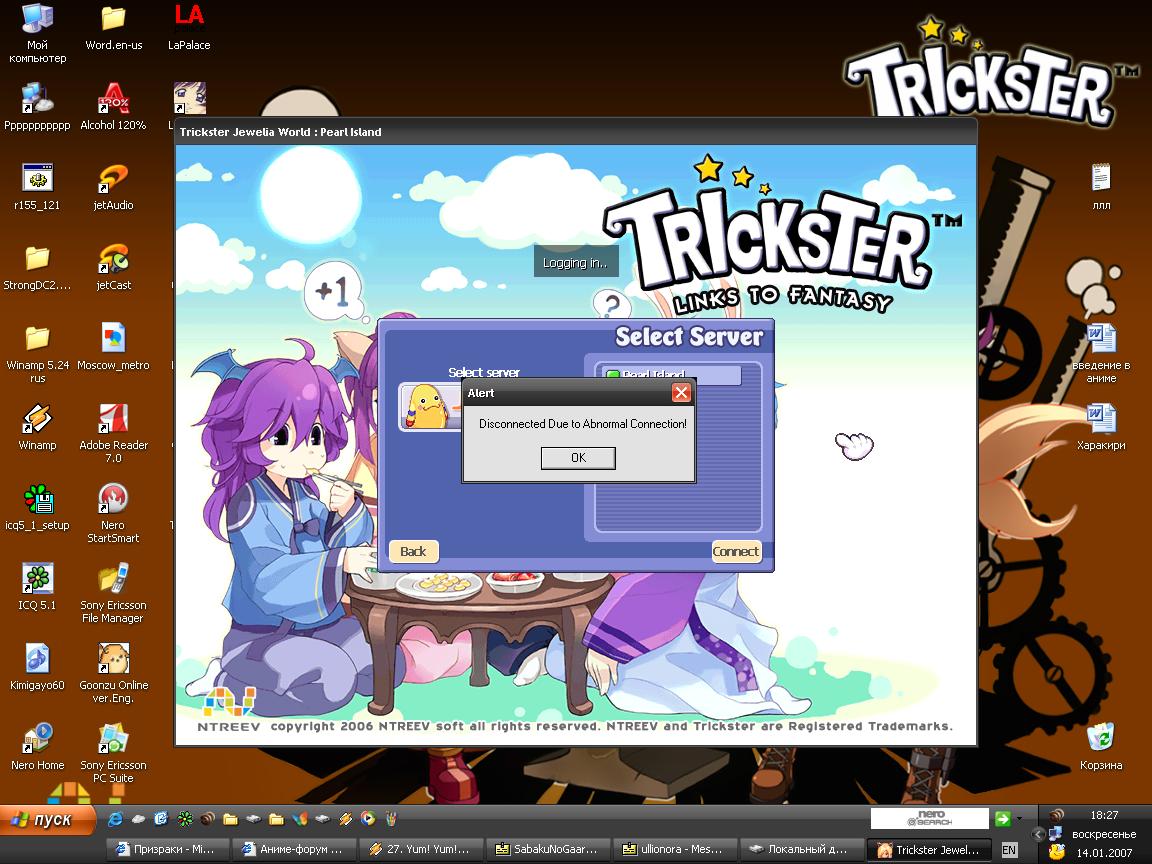Select the Word.en-us folder on desktop
The height and width of the screenshot is (864, 1152).
tap(113, 28)
